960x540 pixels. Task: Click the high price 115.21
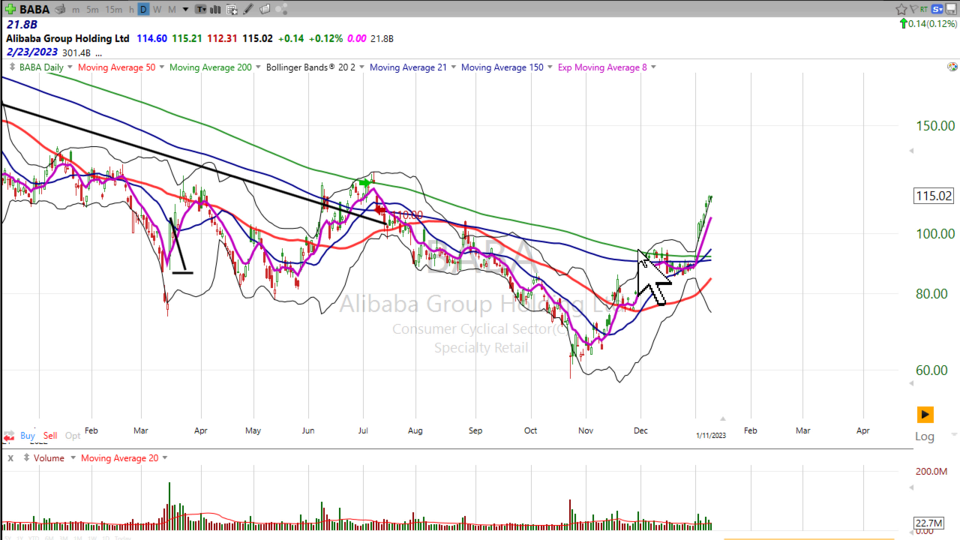coord(187,38)
